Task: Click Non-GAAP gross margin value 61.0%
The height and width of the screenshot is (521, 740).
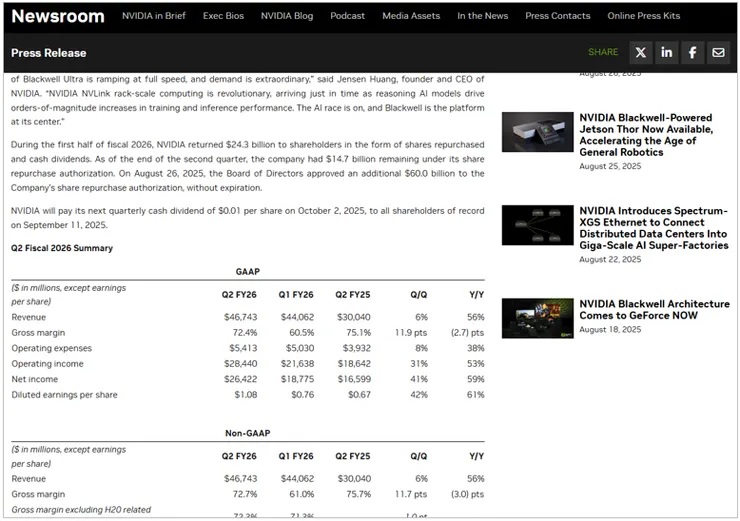Action: pos(302,494)
